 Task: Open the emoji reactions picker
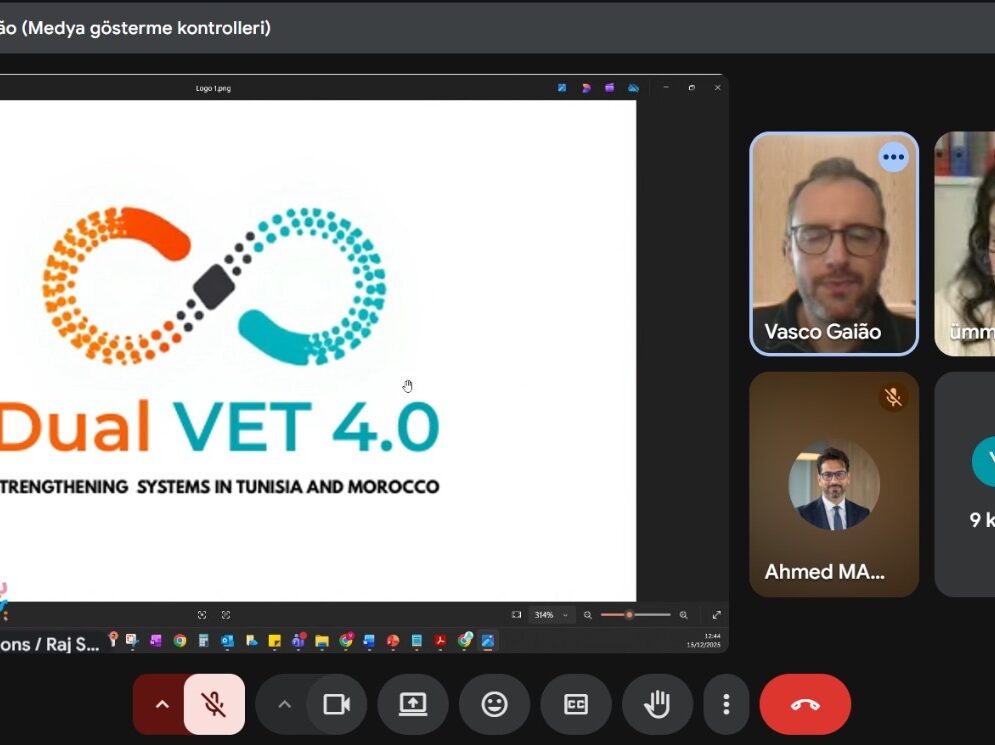coord(494,705)
